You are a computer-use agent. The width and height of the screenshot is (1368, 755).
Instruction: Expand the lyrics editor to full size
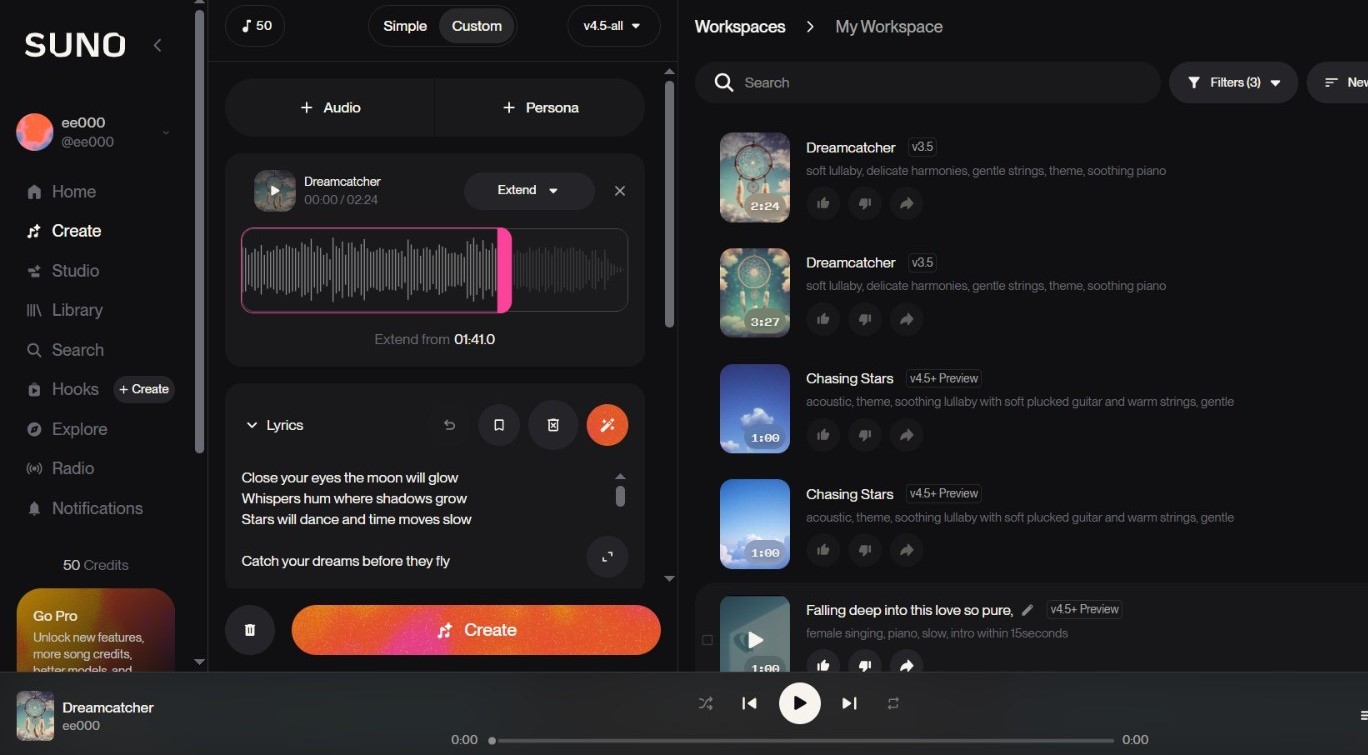[607, 557]
